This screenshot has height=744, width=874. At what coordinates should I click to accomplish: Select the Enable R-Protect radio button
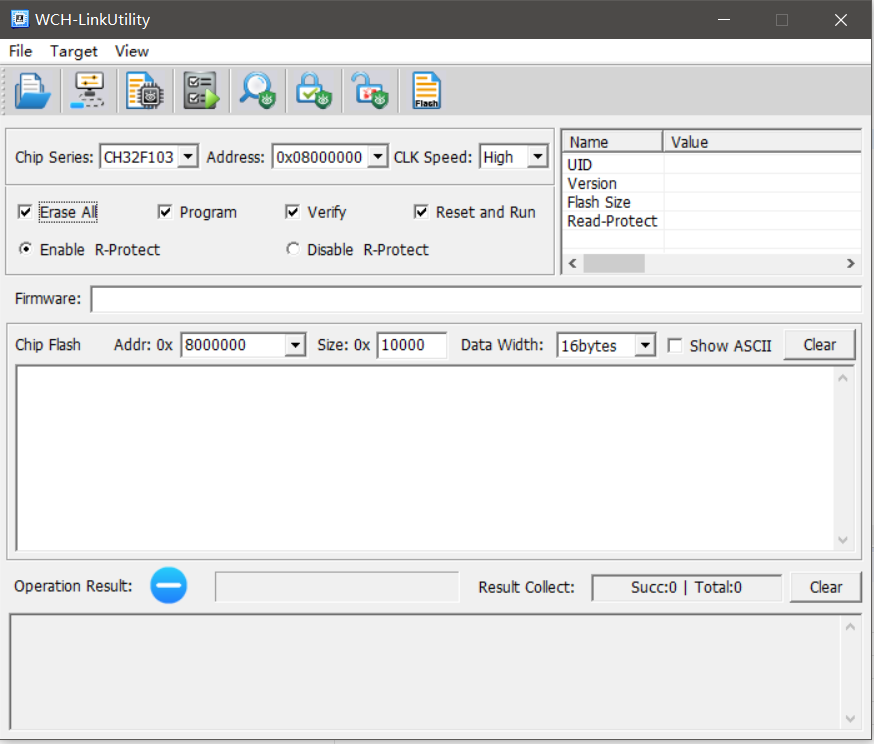[x=25, y=249]
